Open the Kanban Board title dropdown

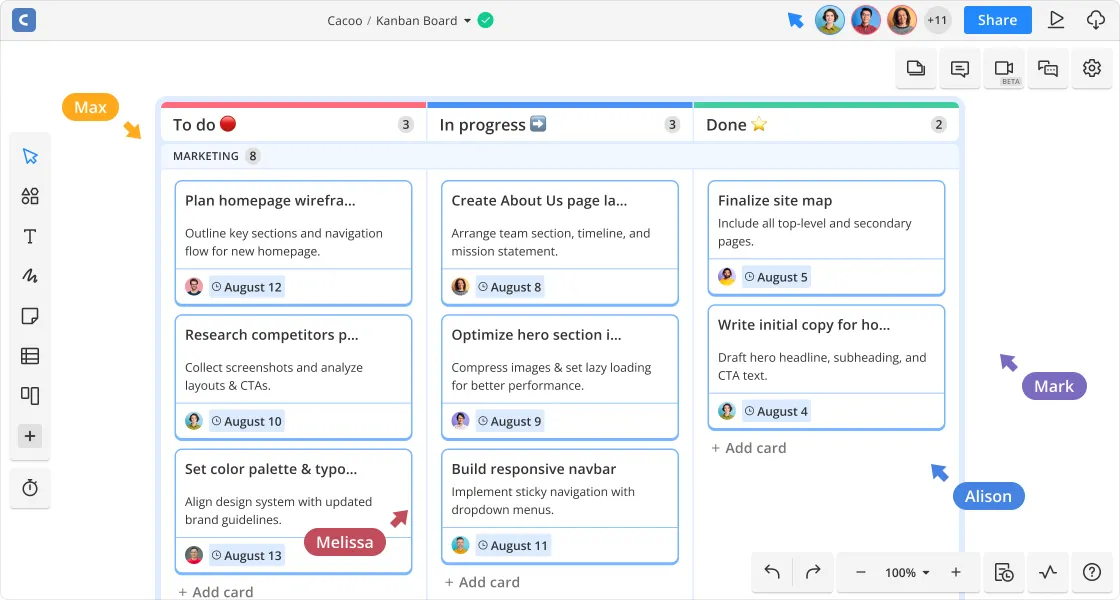[x=467, y=21]
